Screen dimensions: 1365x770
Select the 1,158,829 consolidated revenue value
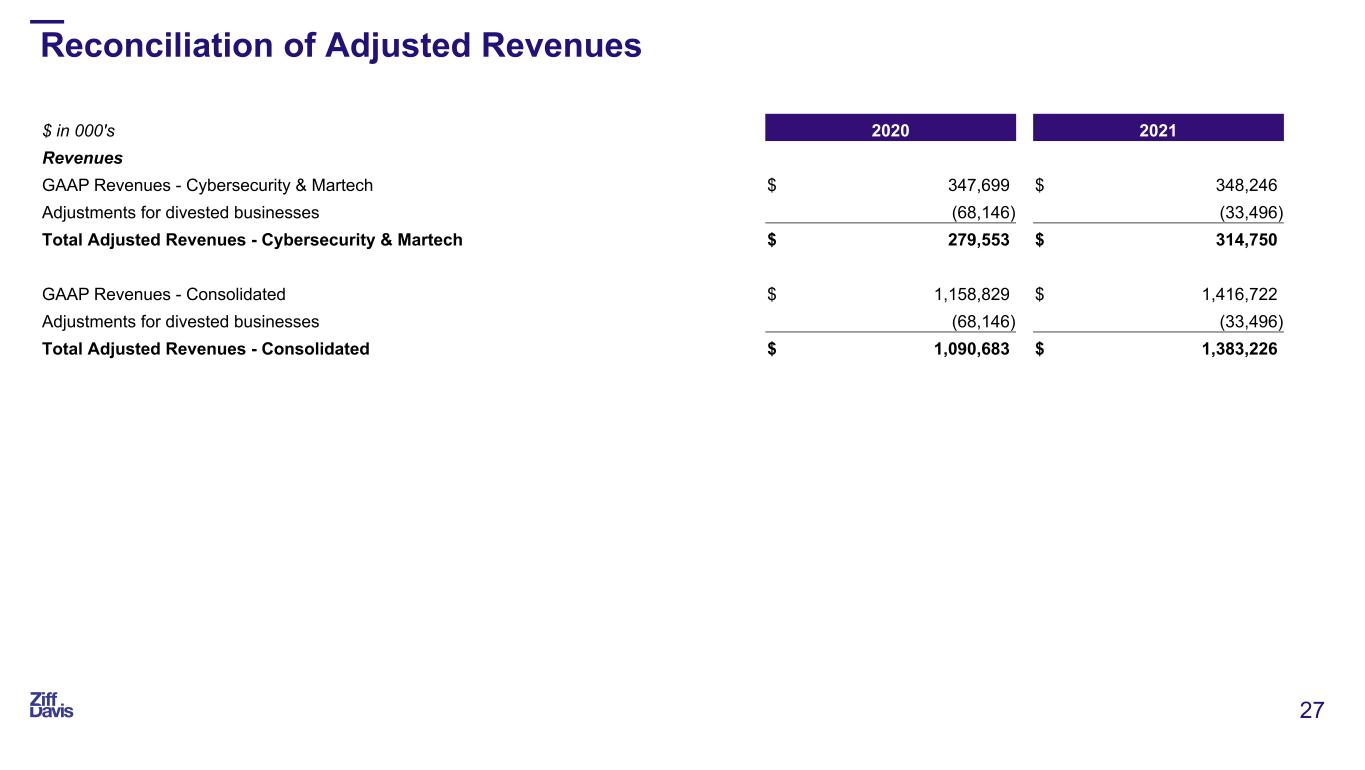[x=964, y=294]
